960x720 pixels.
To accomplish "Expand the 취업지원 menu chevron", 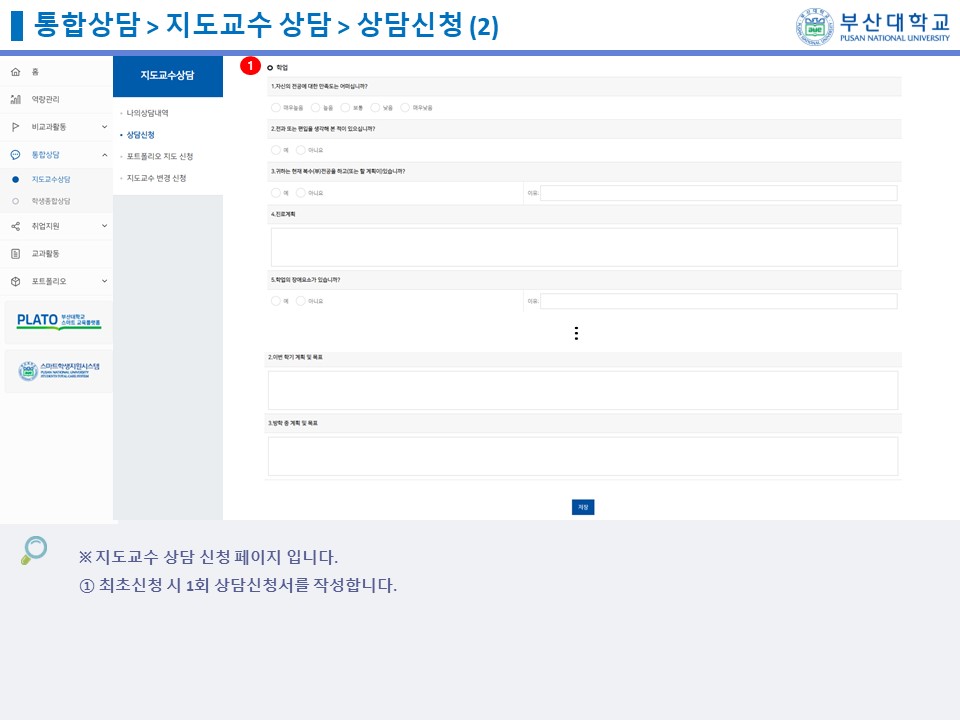I will (x=104, y=226).
